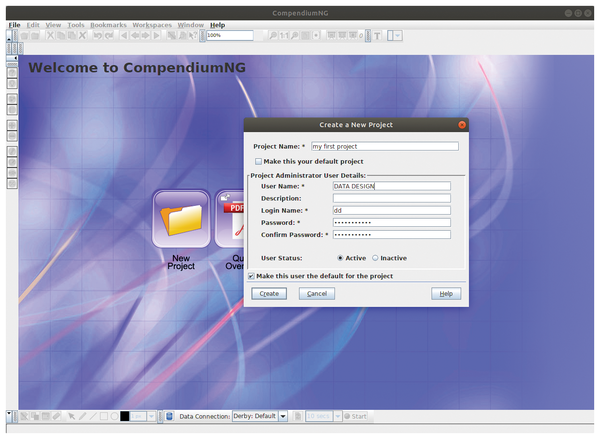The image size is (600, 439).
Task: Open the Edit menu
Action: tap(33, 25)
